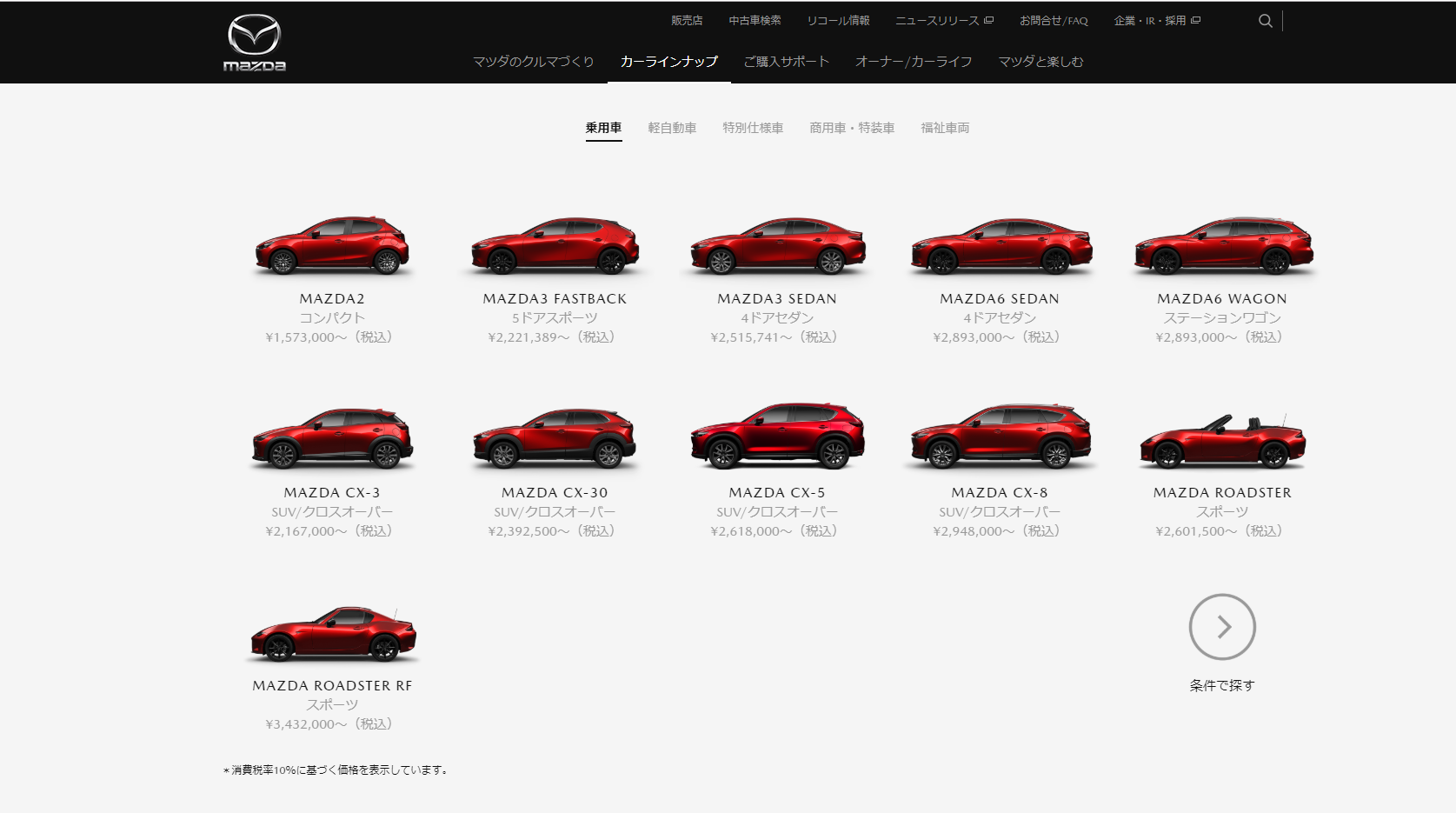Click the MAZDA CX-5 car image

777,436
